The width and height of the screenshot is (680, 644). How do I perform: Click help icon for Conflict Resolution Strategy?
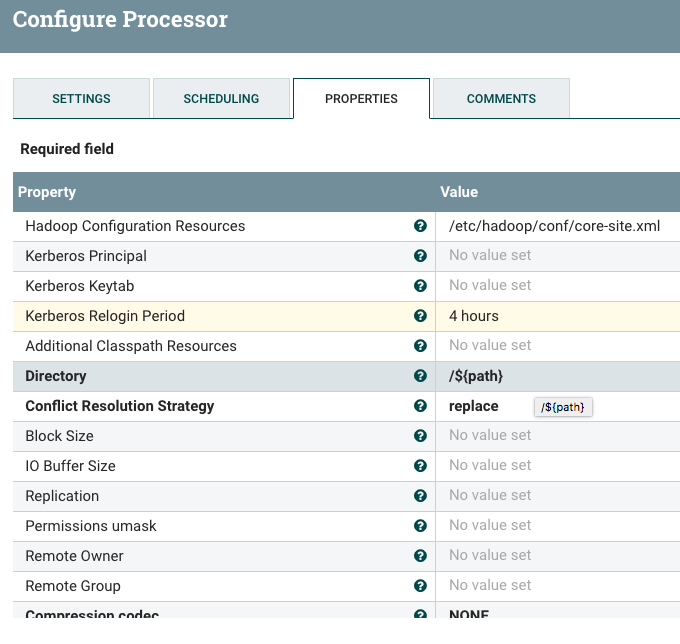click(x=421, y=406)
